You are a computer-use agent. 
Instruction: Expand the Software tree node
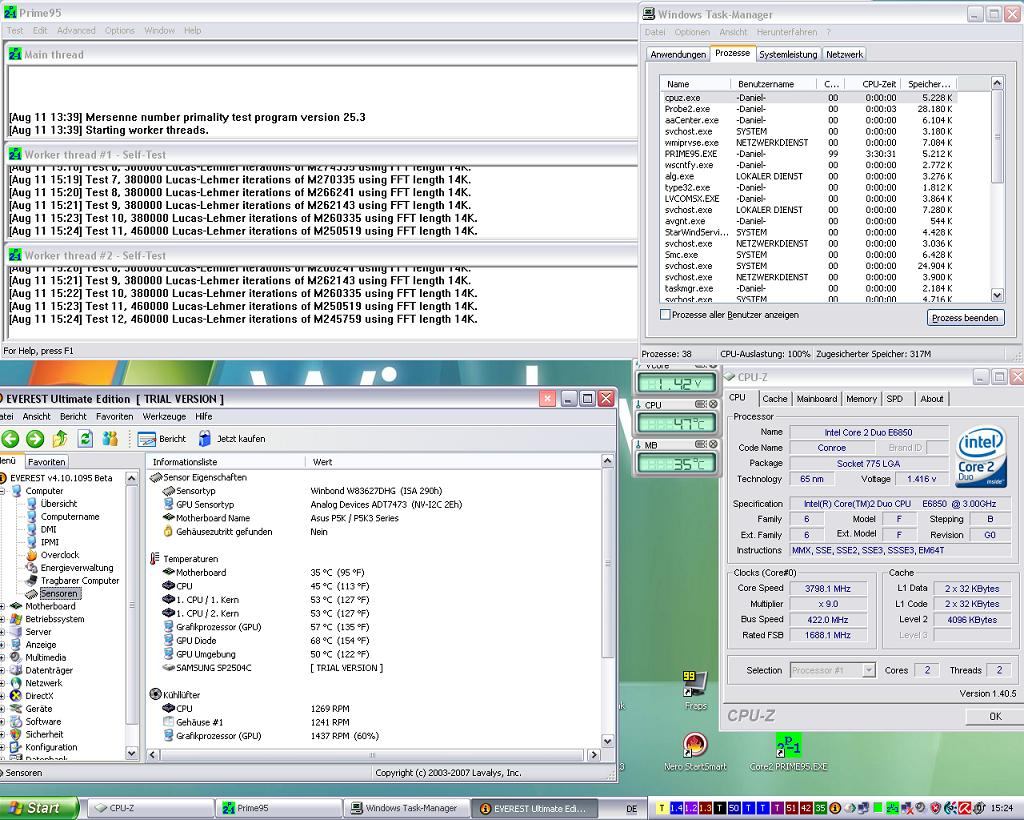pos(3,722)
